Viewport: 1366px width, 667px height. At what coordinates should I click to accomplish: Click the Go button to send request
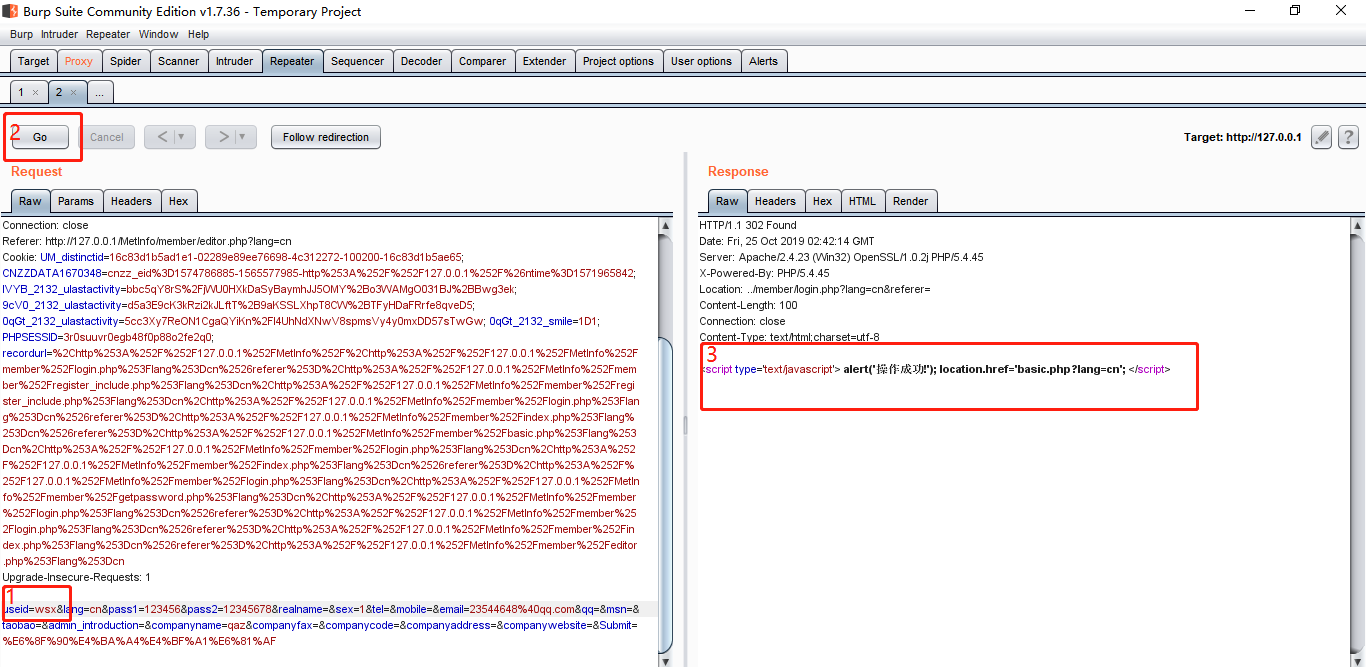pos(40,137)
